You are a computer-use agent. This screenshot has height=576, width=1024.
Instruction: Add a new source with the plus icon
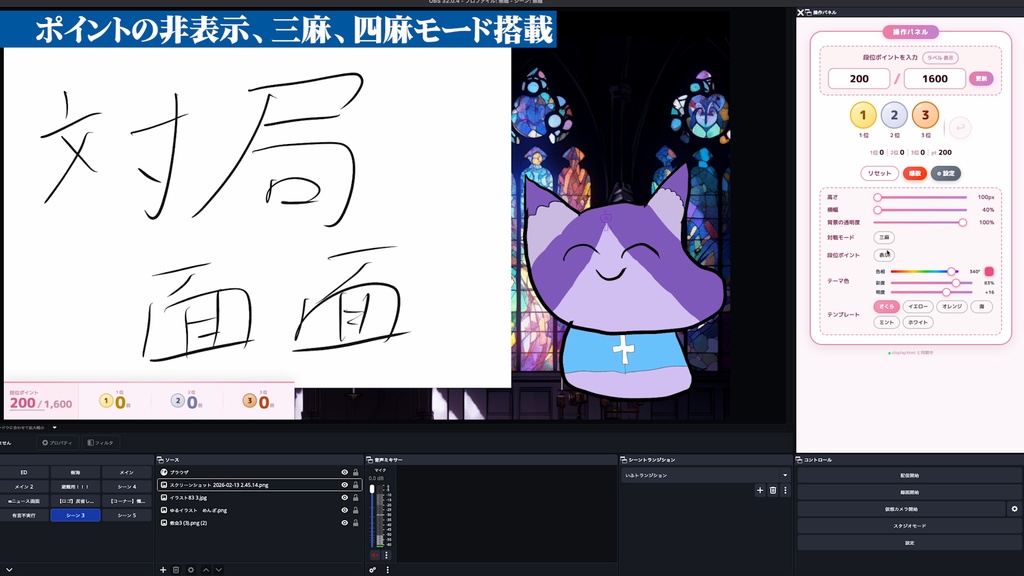coord(164,568)
